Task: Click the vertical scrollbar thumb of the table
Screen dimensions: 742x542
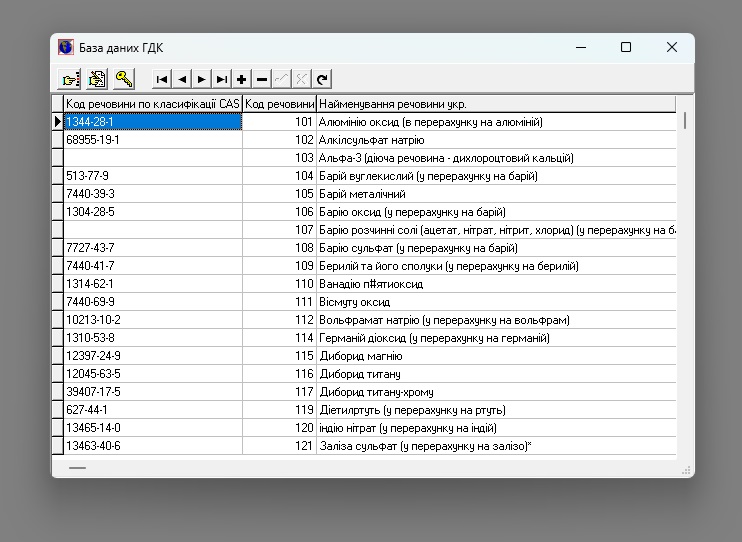Action: tap(685, 121)
